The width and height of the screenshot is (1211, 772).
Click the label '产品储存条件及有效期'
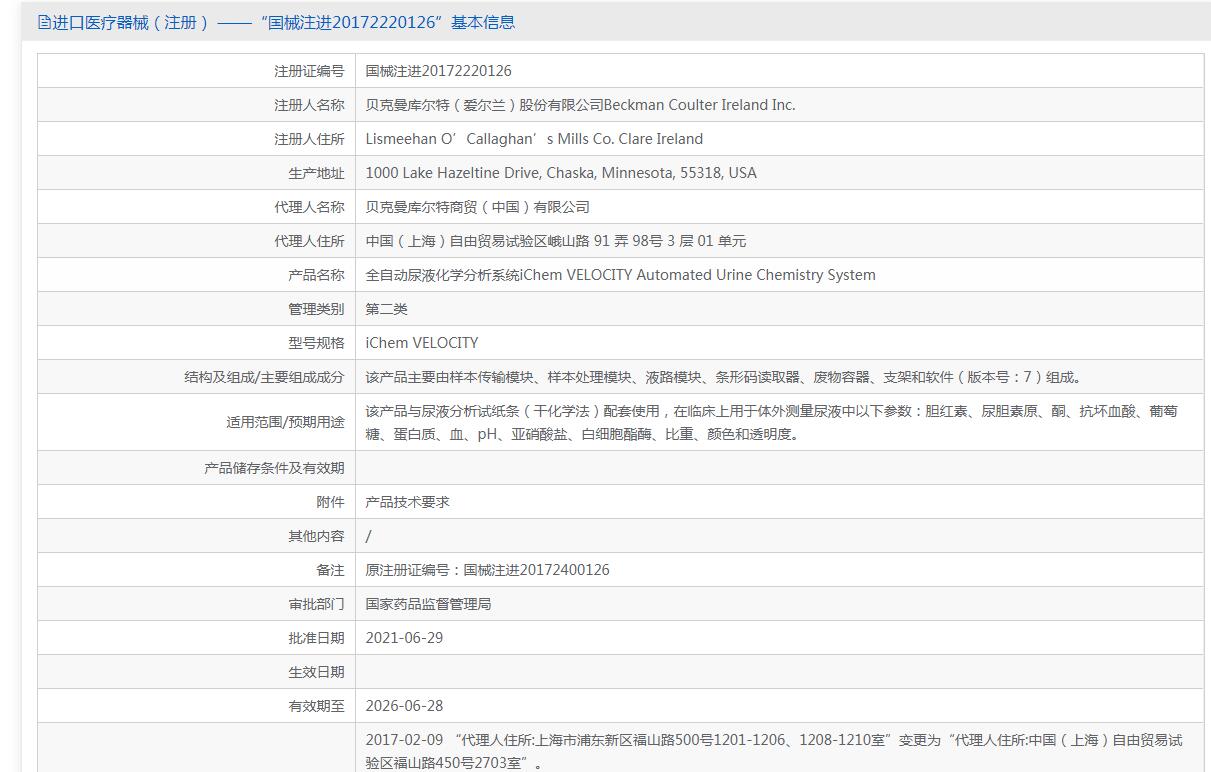tap(274, 468)
